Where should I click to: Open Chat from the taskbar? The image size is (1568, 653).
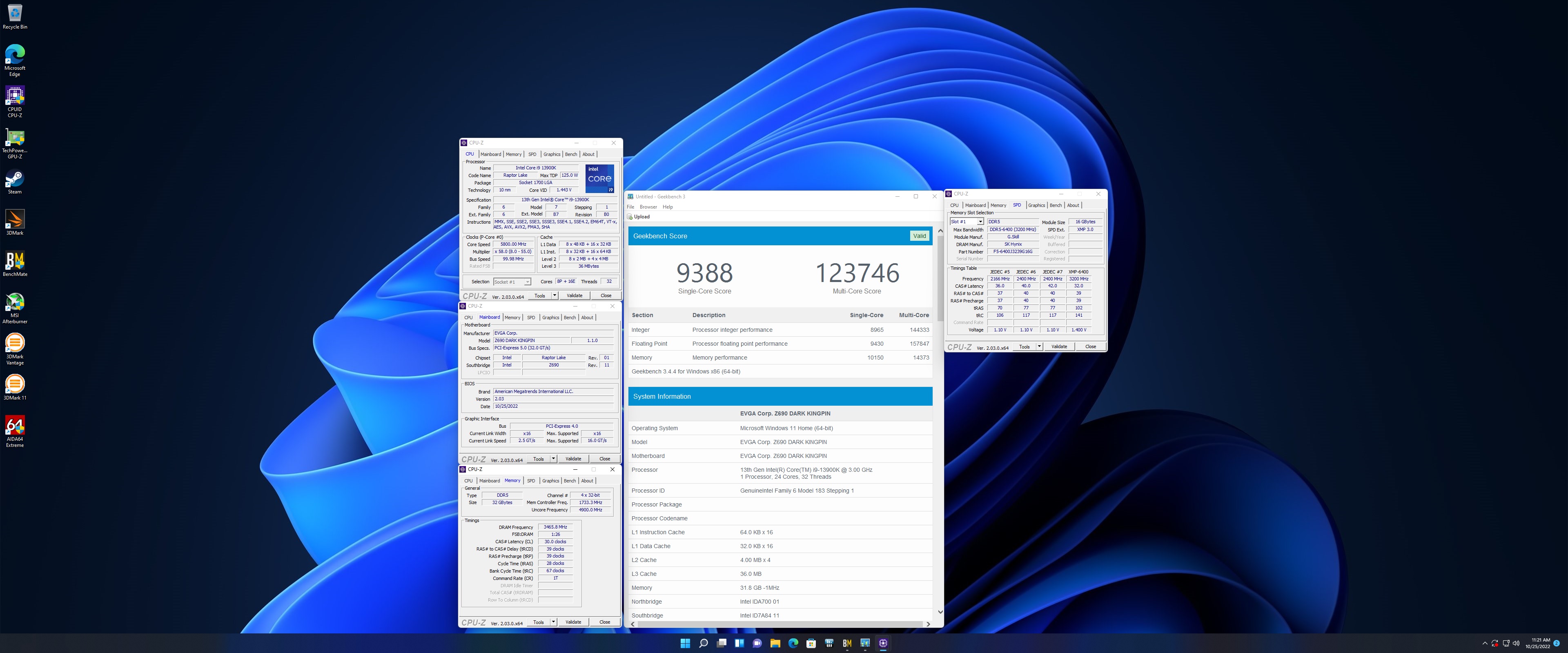[757, 643]
